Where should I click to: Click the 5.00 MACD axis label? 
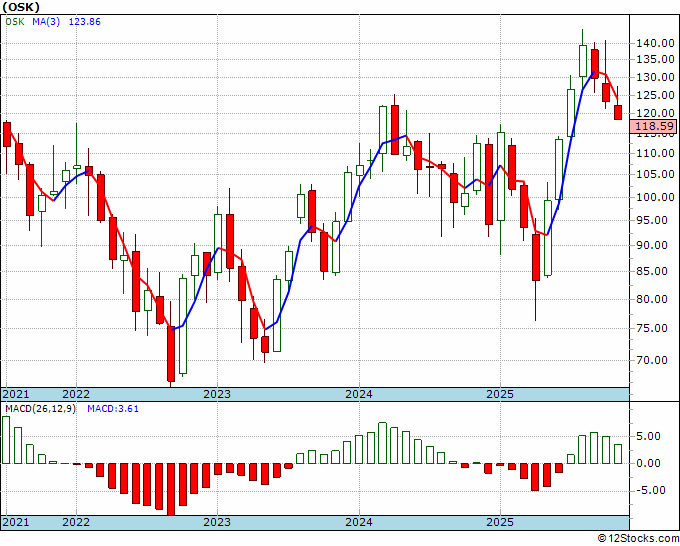point(648,436)
